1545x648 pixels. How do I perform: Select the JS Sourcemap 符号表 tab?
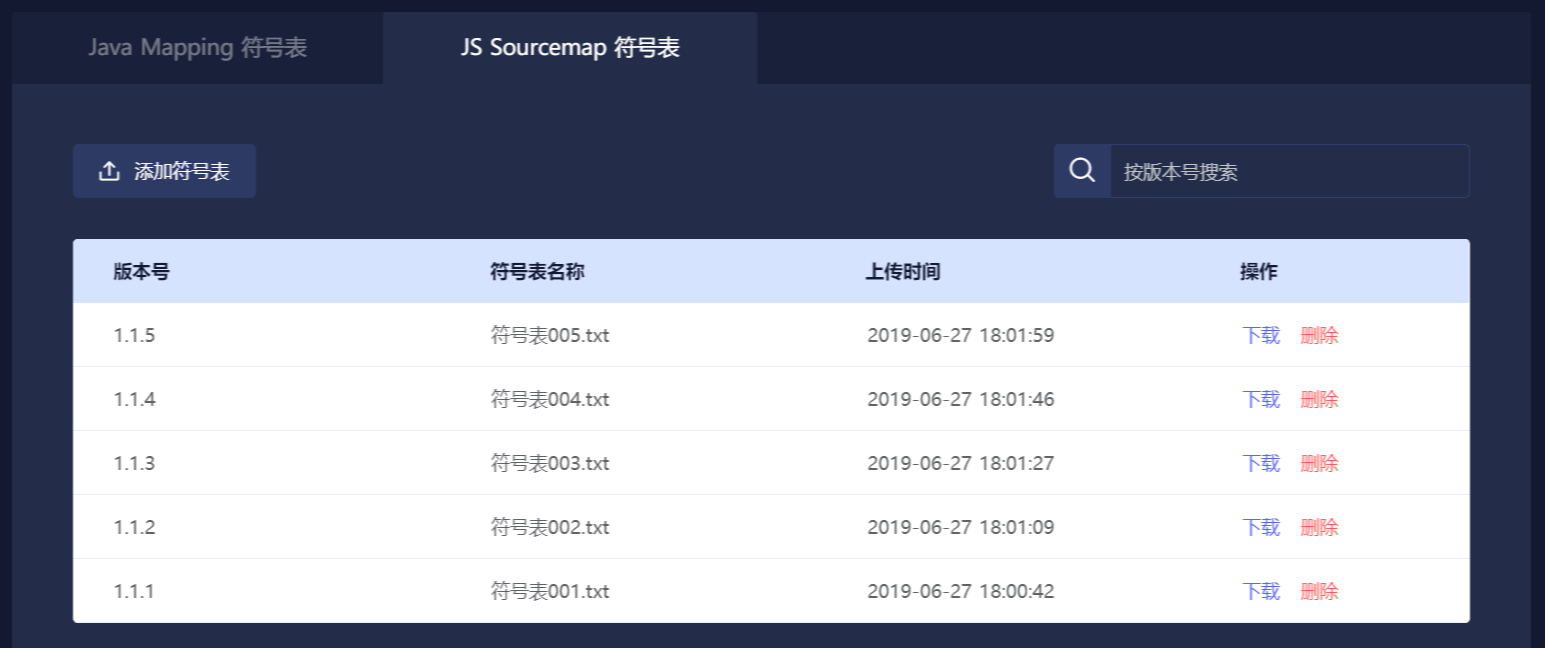tap(570, 48)
